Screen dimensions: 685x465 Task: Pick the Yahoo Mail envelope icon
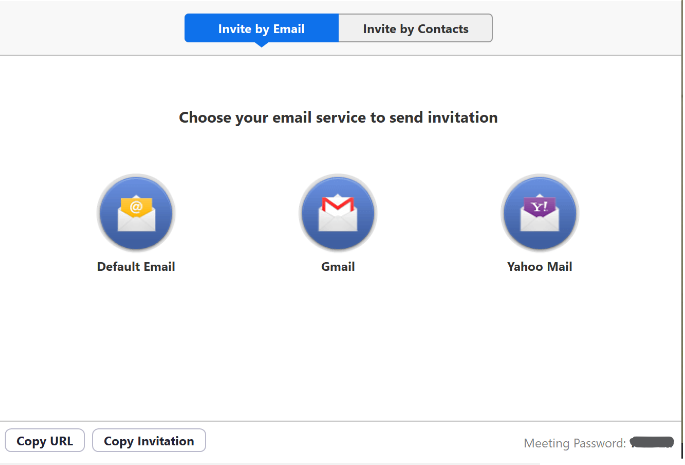[x=540, y=213]
